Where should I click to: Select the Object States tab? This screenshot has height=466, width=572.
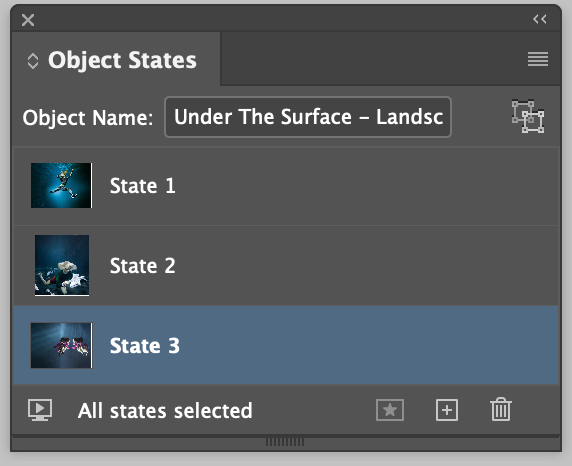[x=116, y=59]
